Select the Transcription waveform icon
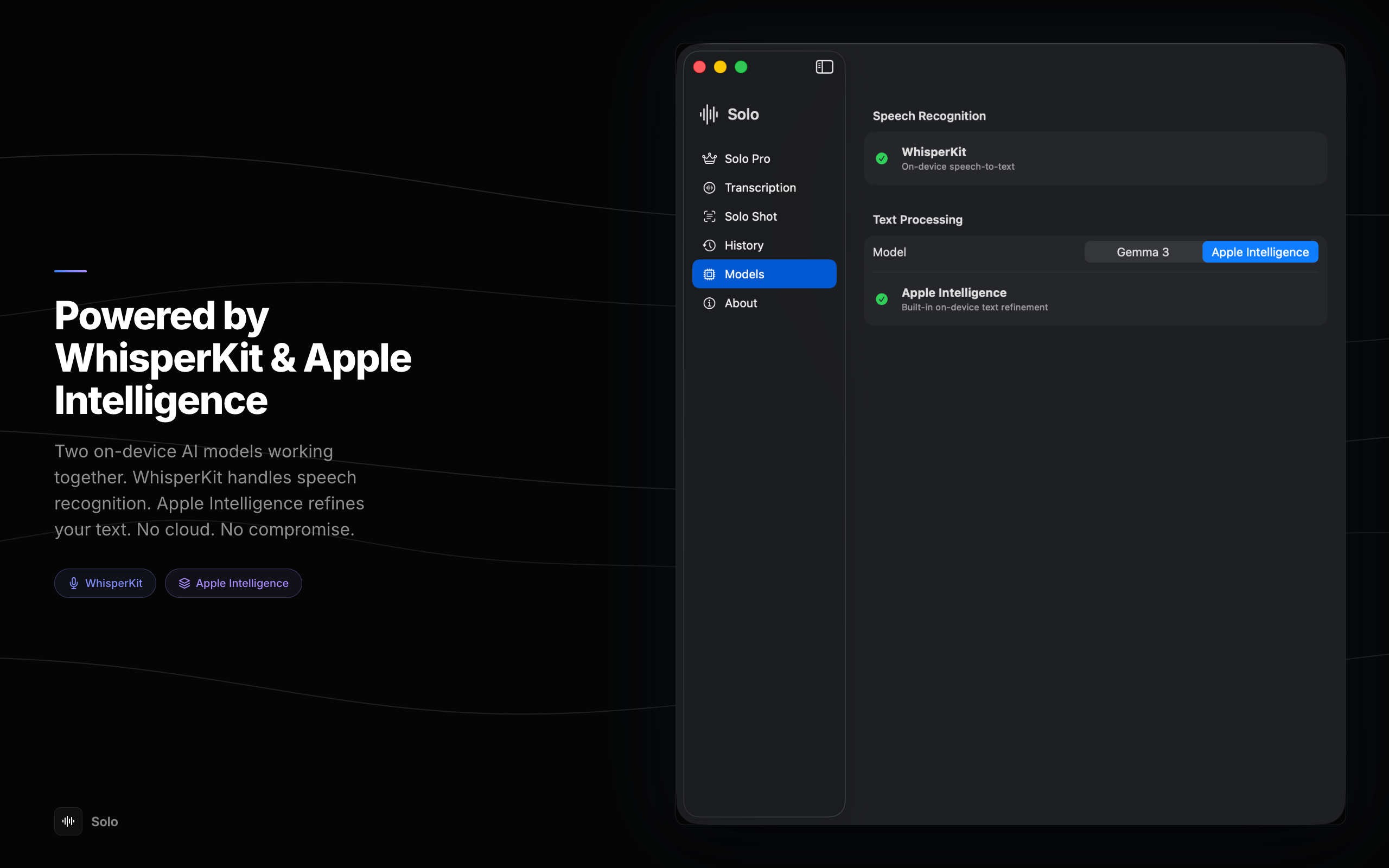 (710, 187)
